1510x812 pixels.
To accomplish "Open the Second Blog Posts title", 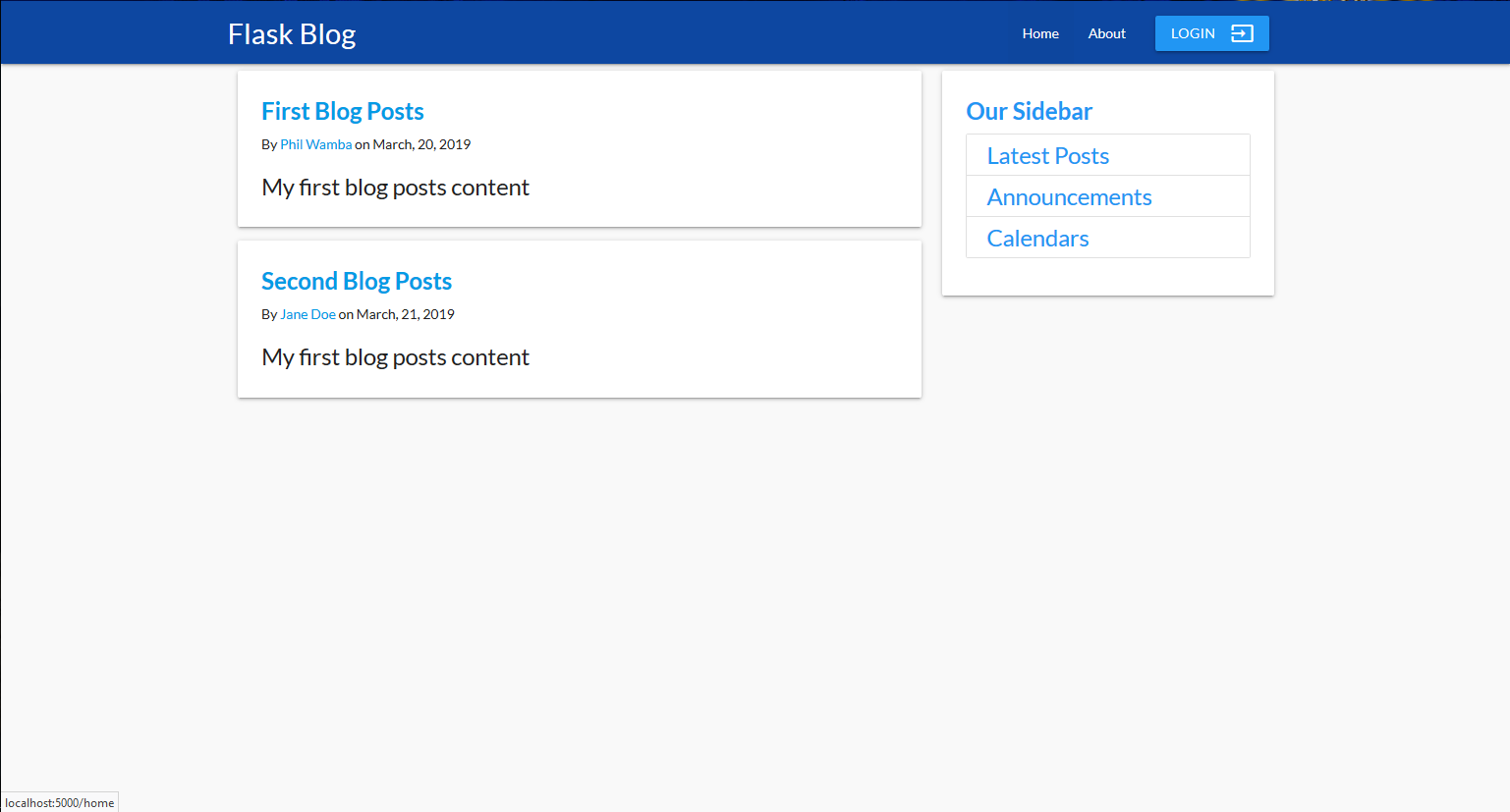I will [357, 282].
